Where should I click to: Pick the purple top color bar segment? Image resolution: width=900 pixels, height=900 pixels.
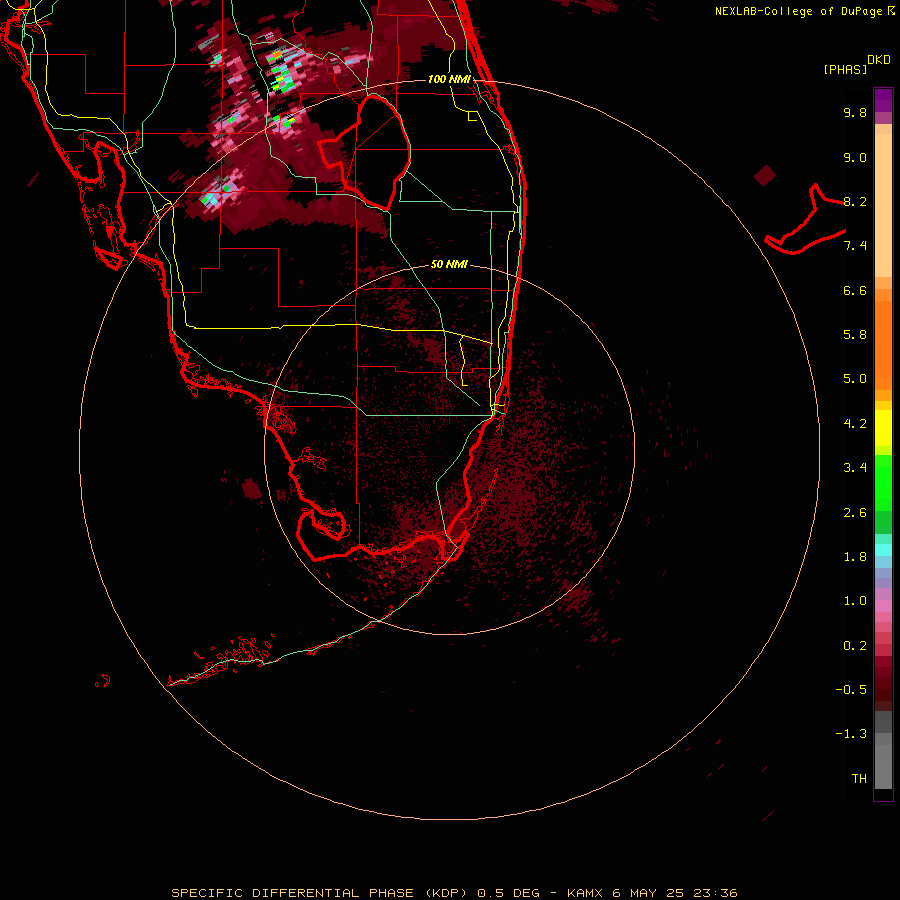(883, 100)
